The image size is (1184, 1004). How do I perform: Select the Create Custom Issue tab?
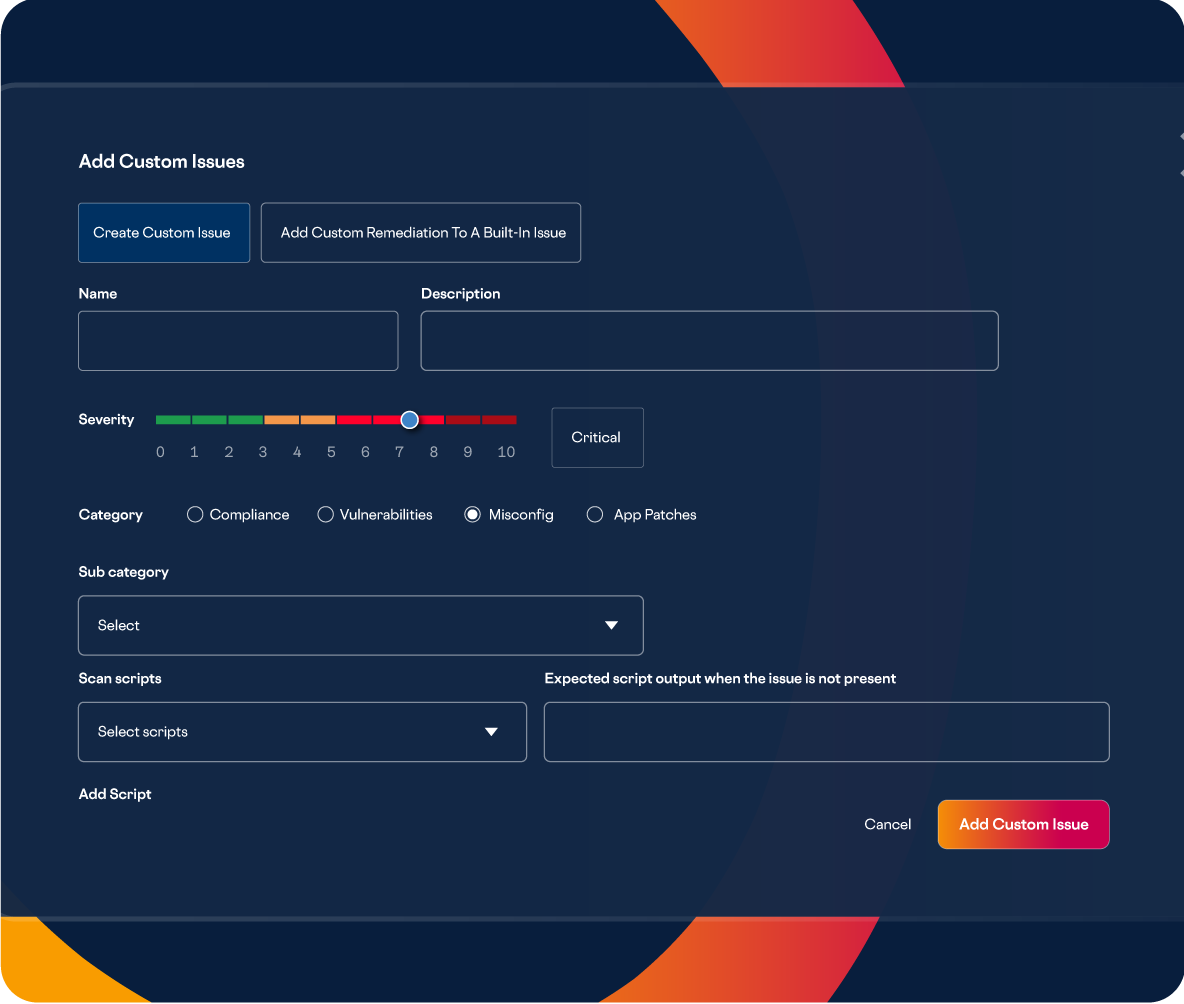[164, 233]
